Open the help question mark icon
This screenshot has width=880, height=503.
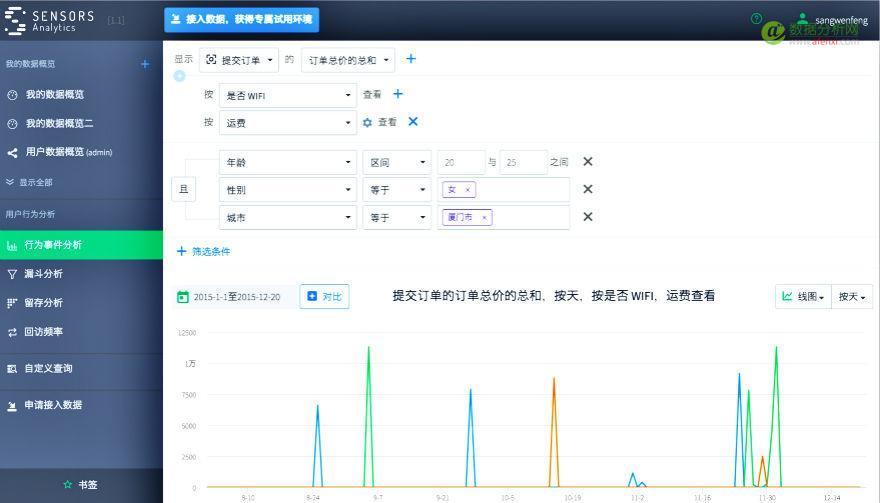pos(756,19)
